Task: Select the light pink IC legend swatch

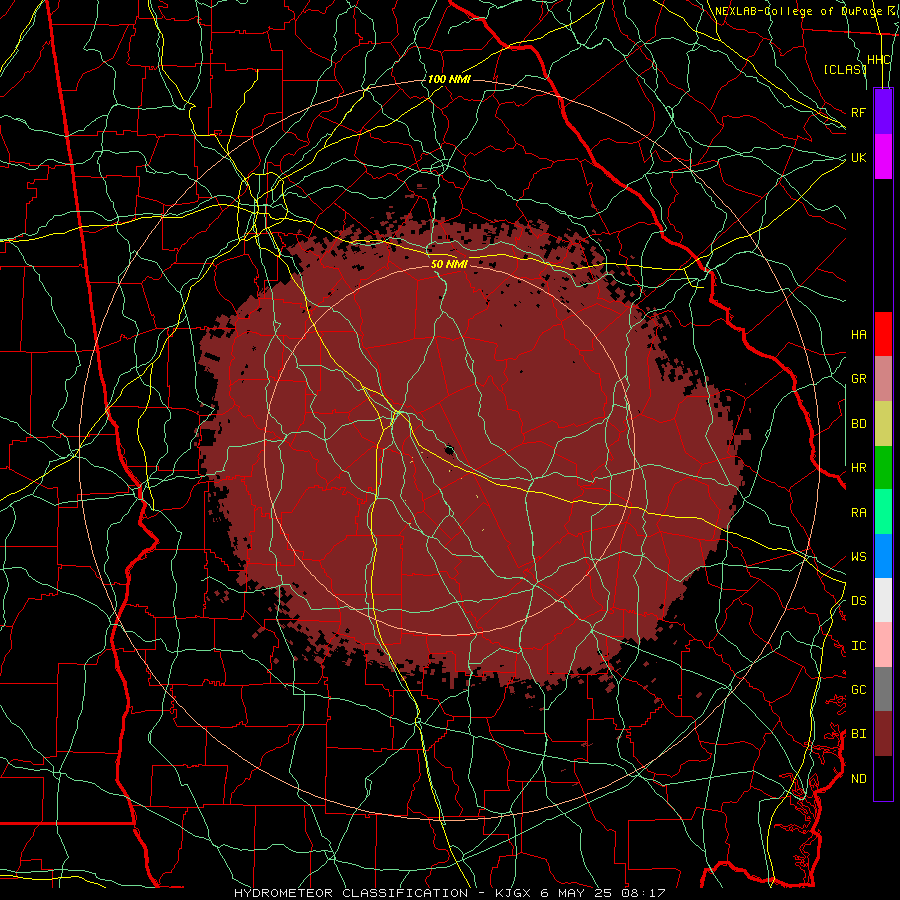Action: pos(883,645)
